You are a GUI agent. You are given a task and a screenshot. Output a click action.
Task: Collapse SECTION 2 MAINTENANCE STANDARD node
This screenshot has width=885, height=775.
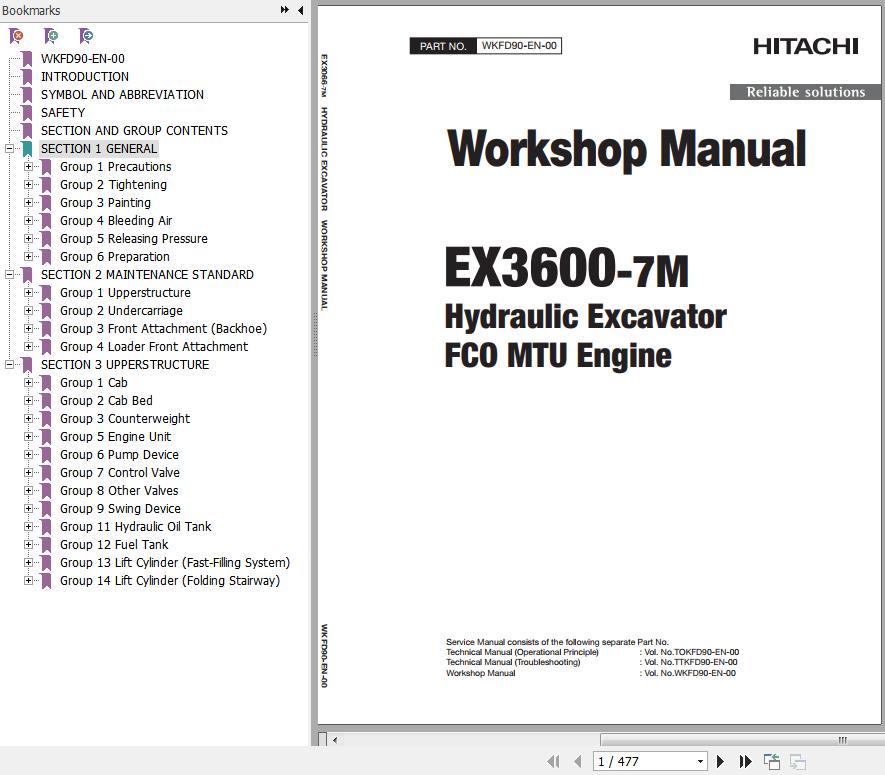9,274
